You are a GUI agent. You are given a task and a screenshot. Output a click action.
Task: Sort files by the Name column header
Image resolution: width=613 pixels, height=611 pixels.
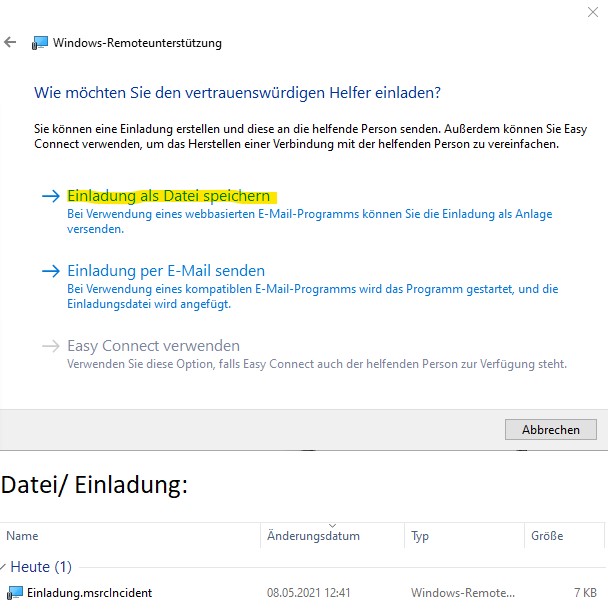point(22,536)
